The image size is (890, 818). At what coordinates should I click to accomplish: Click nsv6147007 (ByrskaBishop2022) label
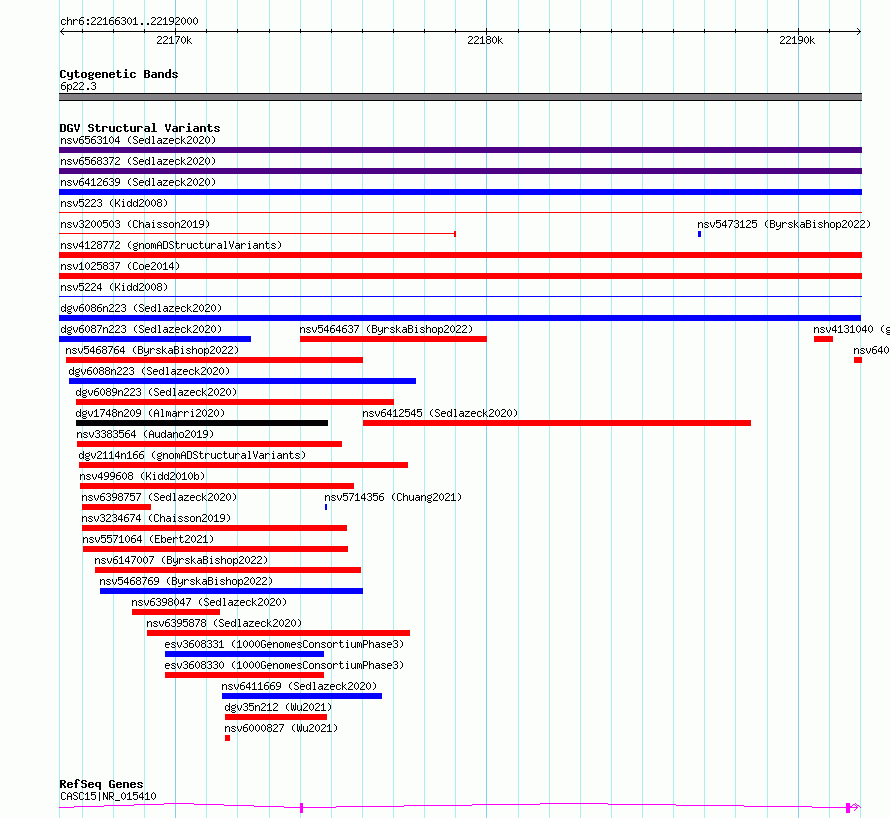click(181, 560)
